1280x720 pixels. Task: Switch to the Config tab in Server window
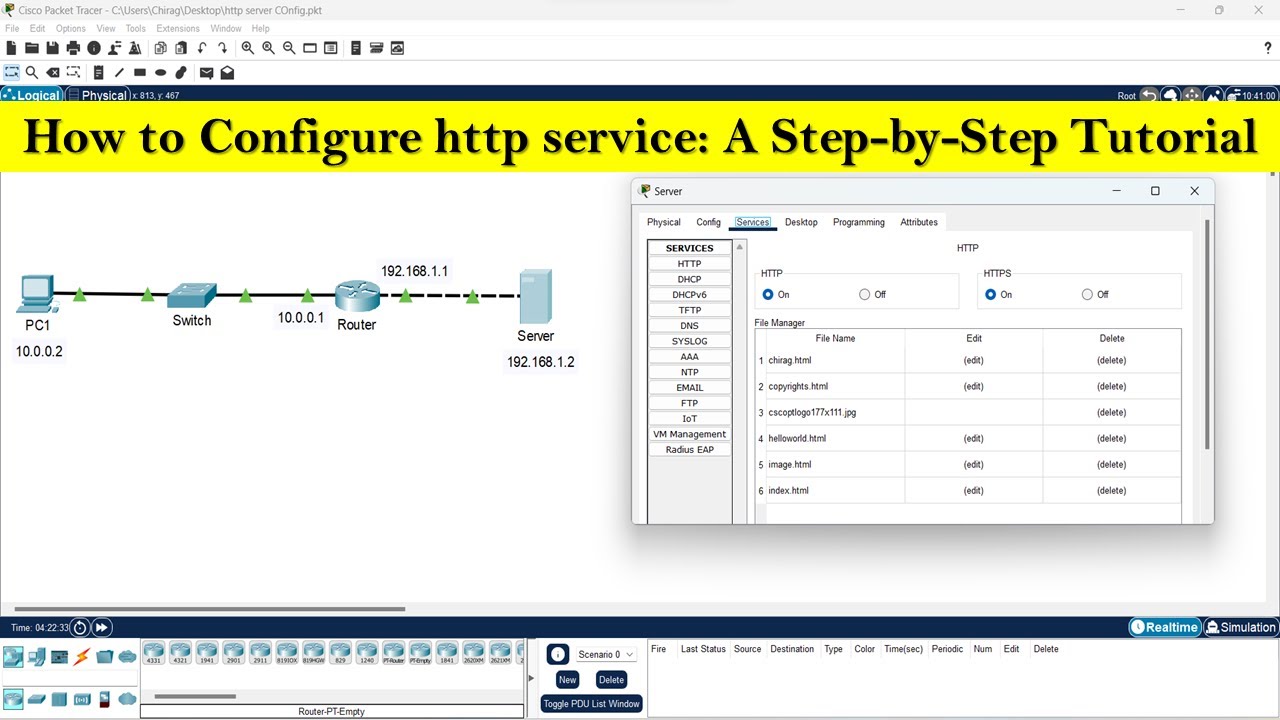click(708, 222)
